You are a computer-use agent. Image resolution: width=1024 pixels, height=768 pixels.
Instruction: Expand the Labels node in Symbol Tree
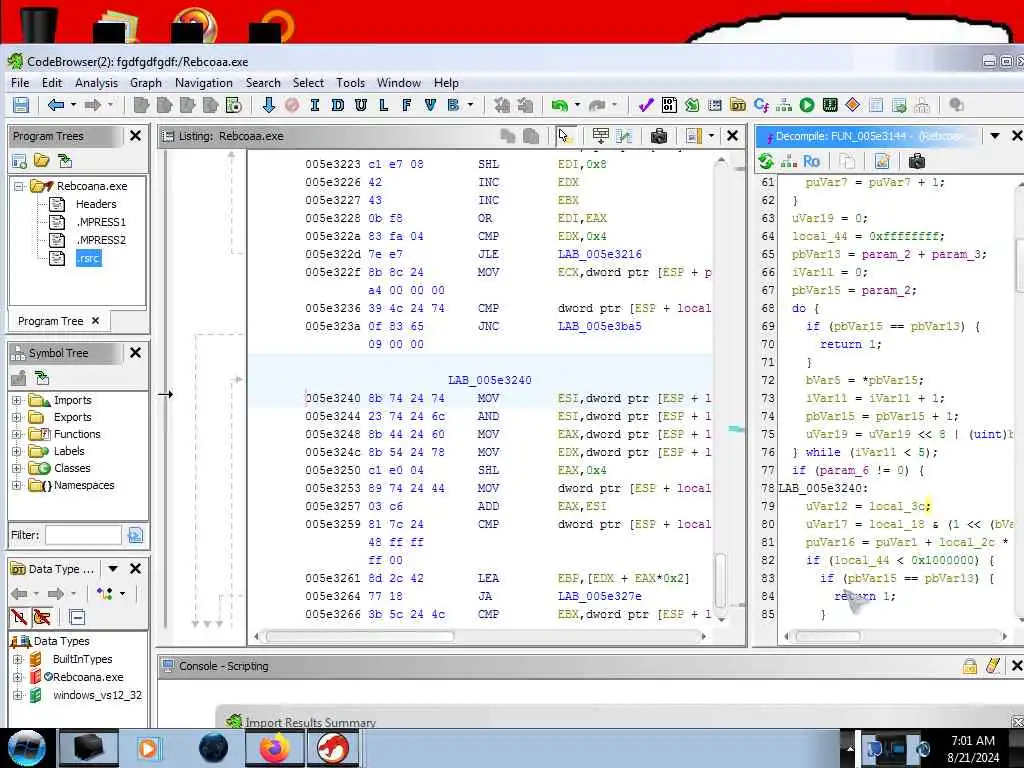[x=17, y=451]
